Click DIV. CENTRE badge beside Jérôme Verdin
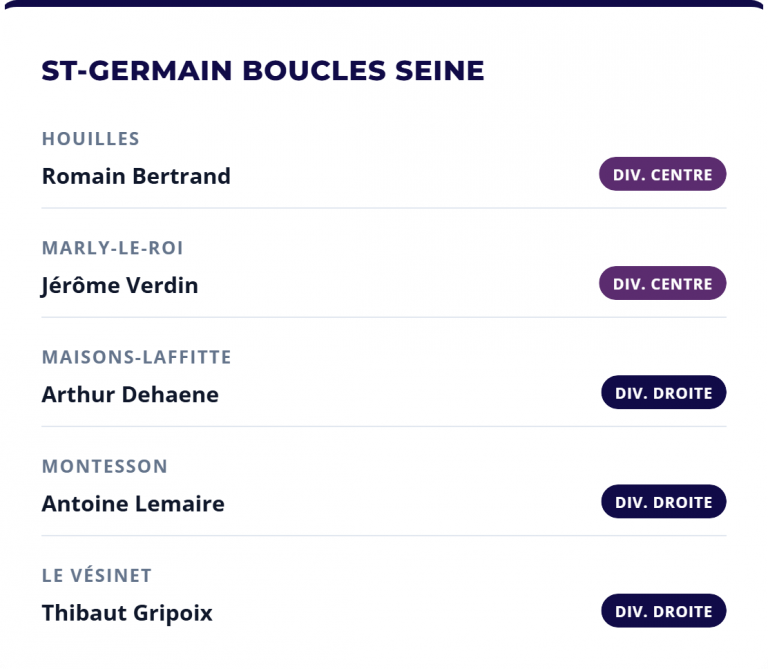This screenshot has height=669, width=768. pos(662,284)
